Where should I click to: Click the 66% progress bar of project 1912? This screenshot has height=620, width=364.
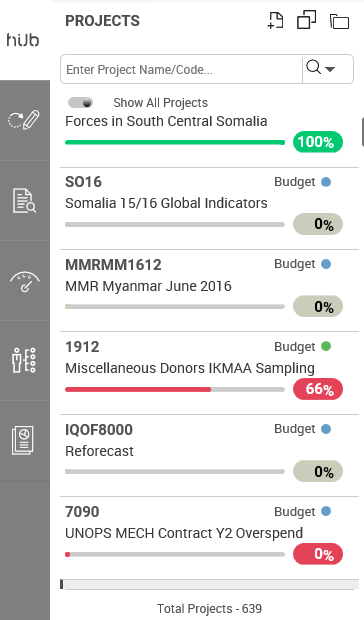[175, 389]
